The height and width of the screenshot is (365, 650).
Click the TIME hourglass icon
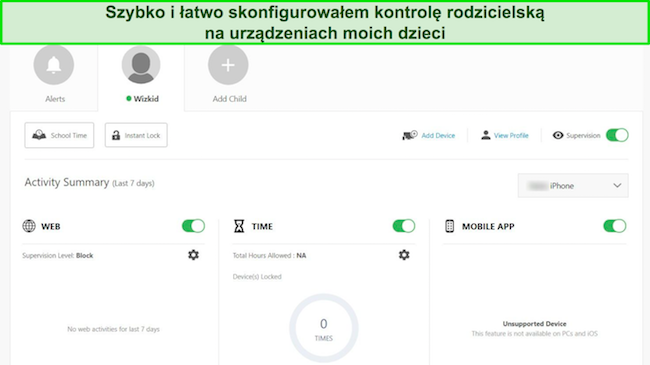click(x=239, y=226)
